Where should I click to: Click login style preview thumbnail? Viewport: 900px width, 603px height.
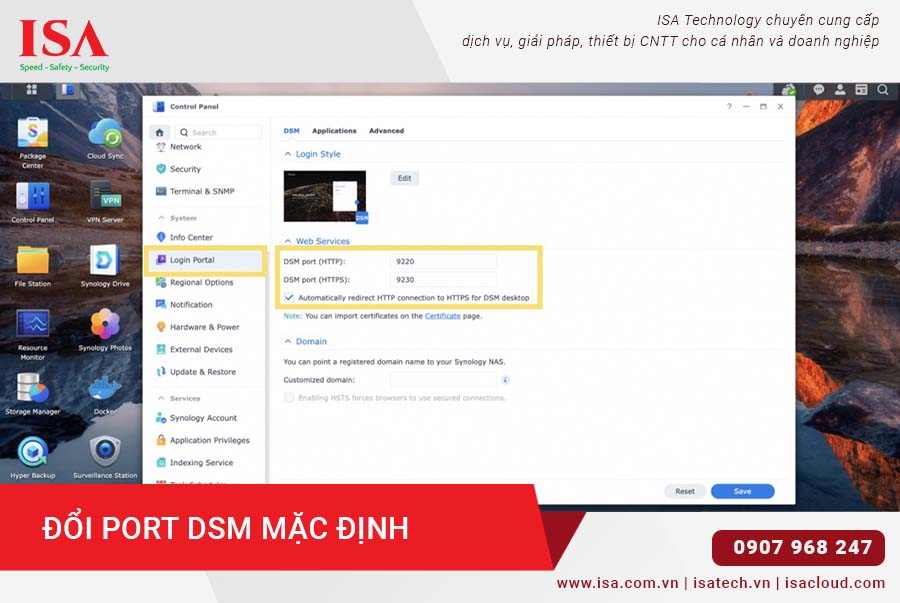[325, 196]
